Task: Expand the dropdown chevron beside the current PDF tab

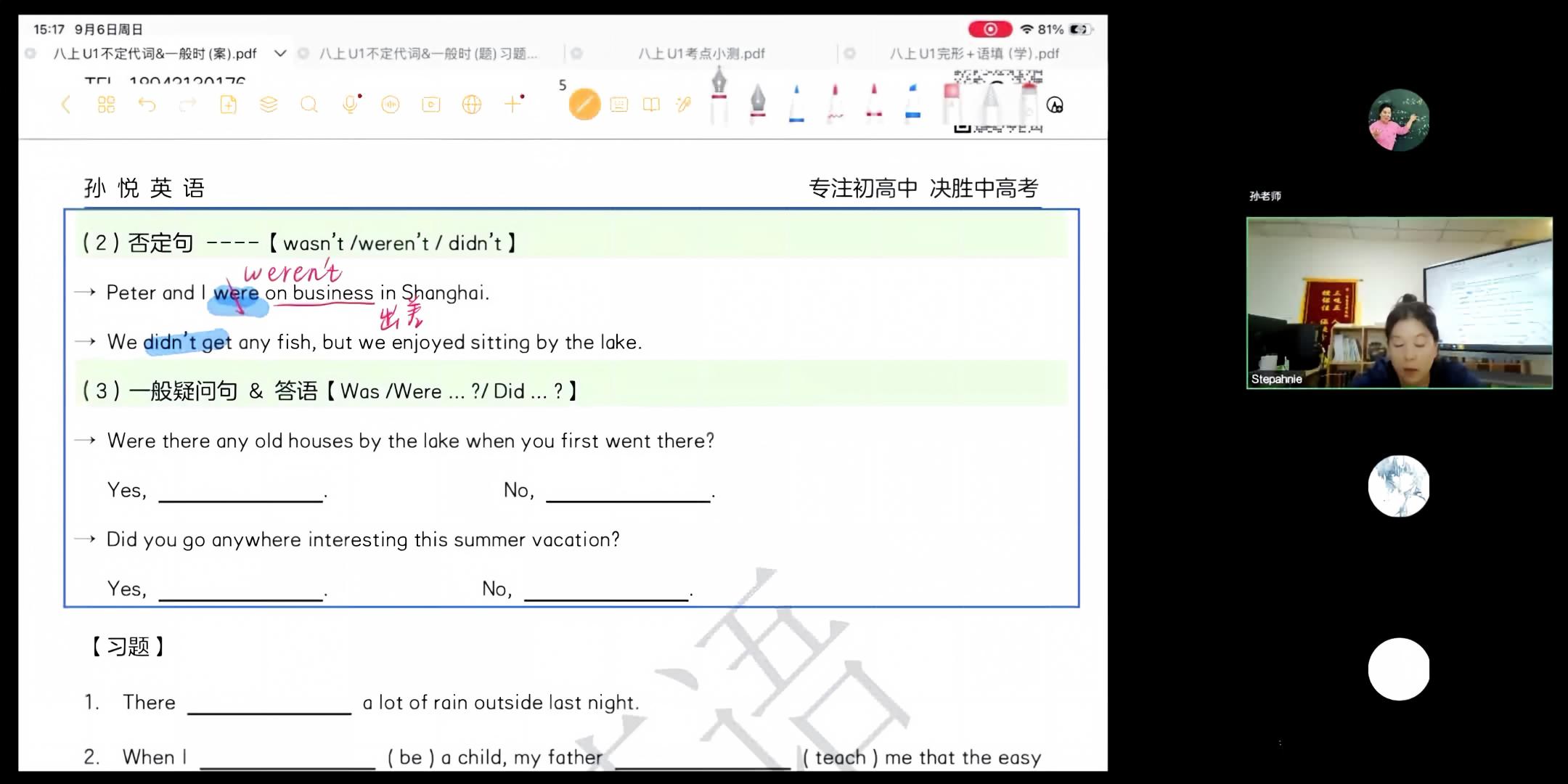Action: [x=280, y=53]
